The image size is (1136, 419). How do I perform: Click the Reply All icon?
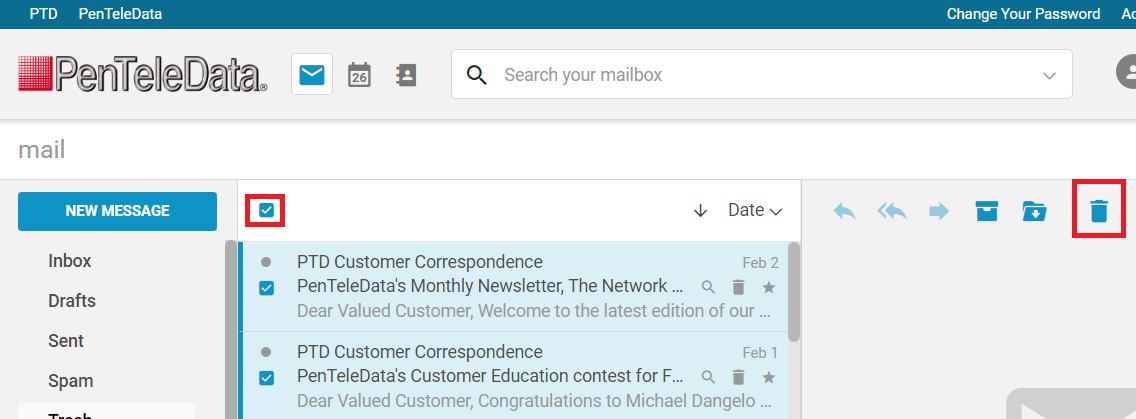892,212
